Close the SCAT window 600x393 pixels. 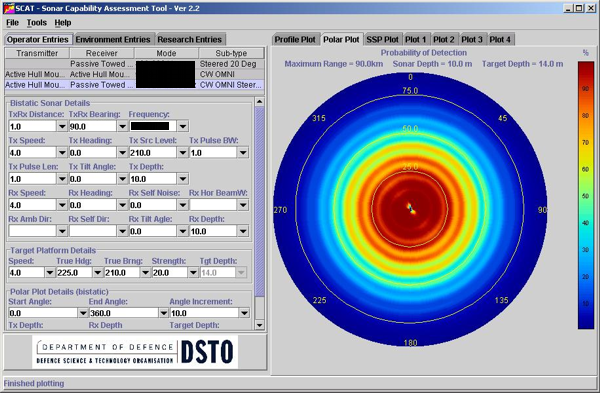(591, 8)
